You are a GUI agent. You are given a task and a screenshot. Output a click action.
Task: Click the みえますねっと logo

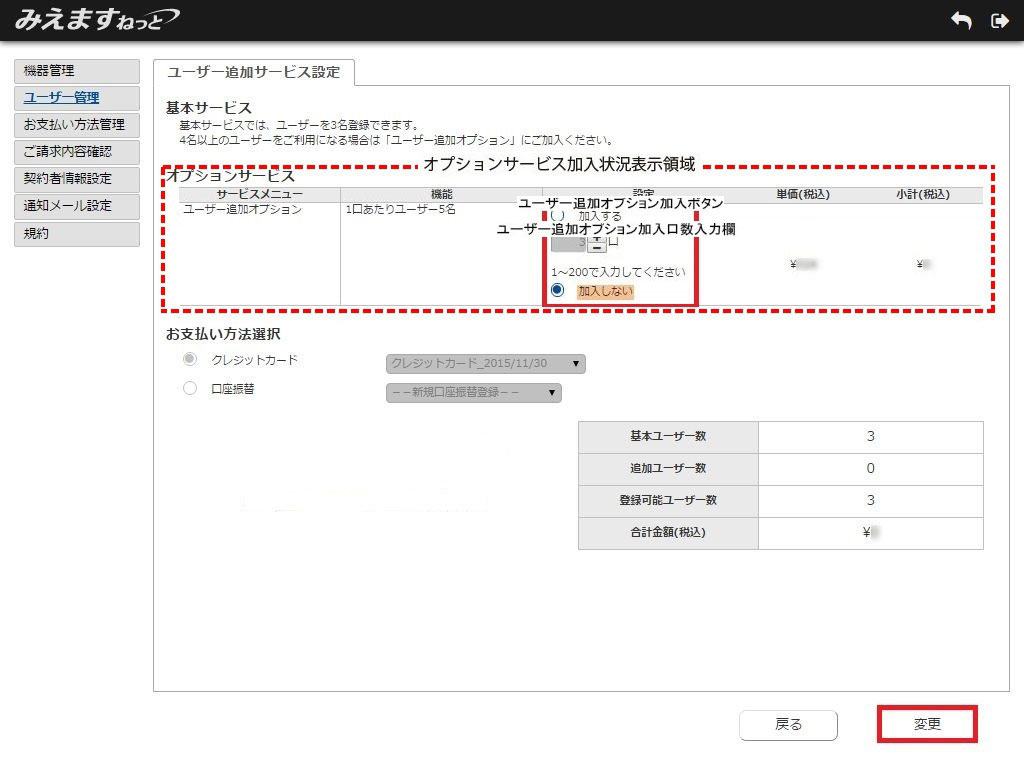tap(97, 19)
